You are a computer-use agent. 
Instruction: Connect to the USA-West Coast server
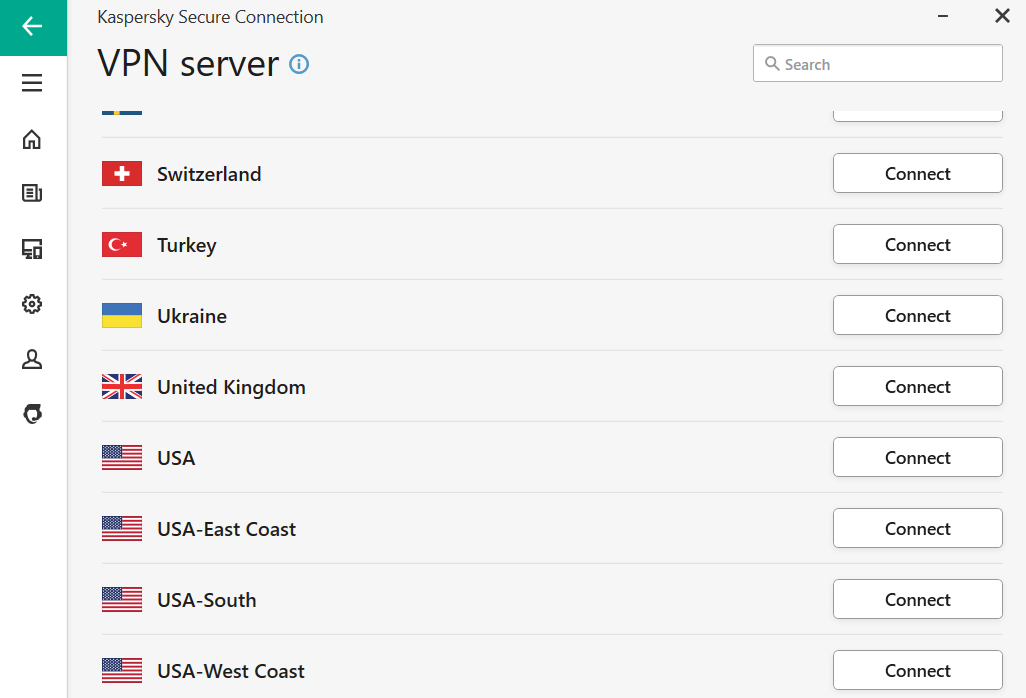917,670
